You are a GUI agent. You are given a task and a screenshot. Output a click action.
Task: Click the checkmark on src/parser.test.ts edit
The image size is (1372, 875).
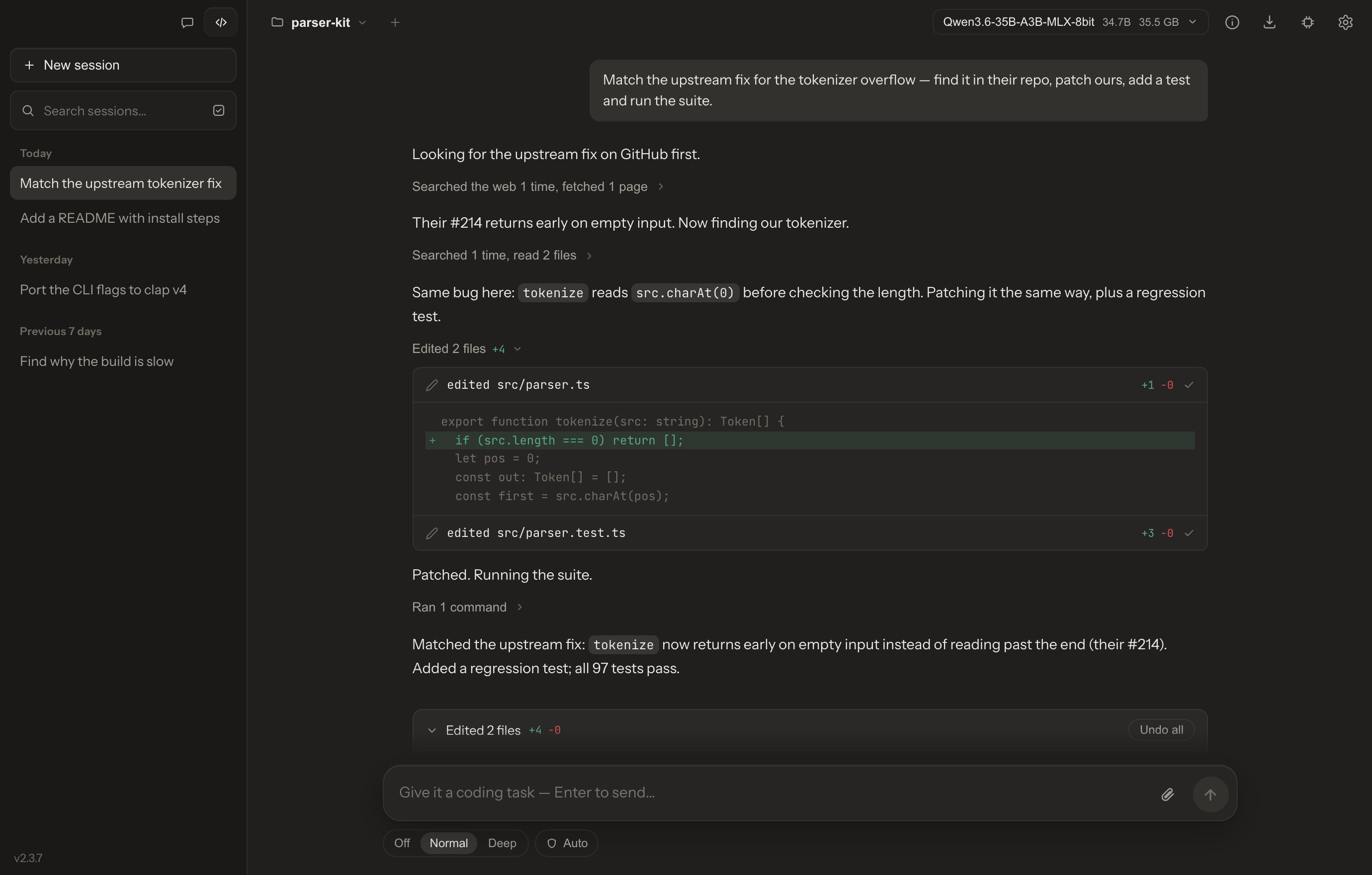click(1189, 533)
